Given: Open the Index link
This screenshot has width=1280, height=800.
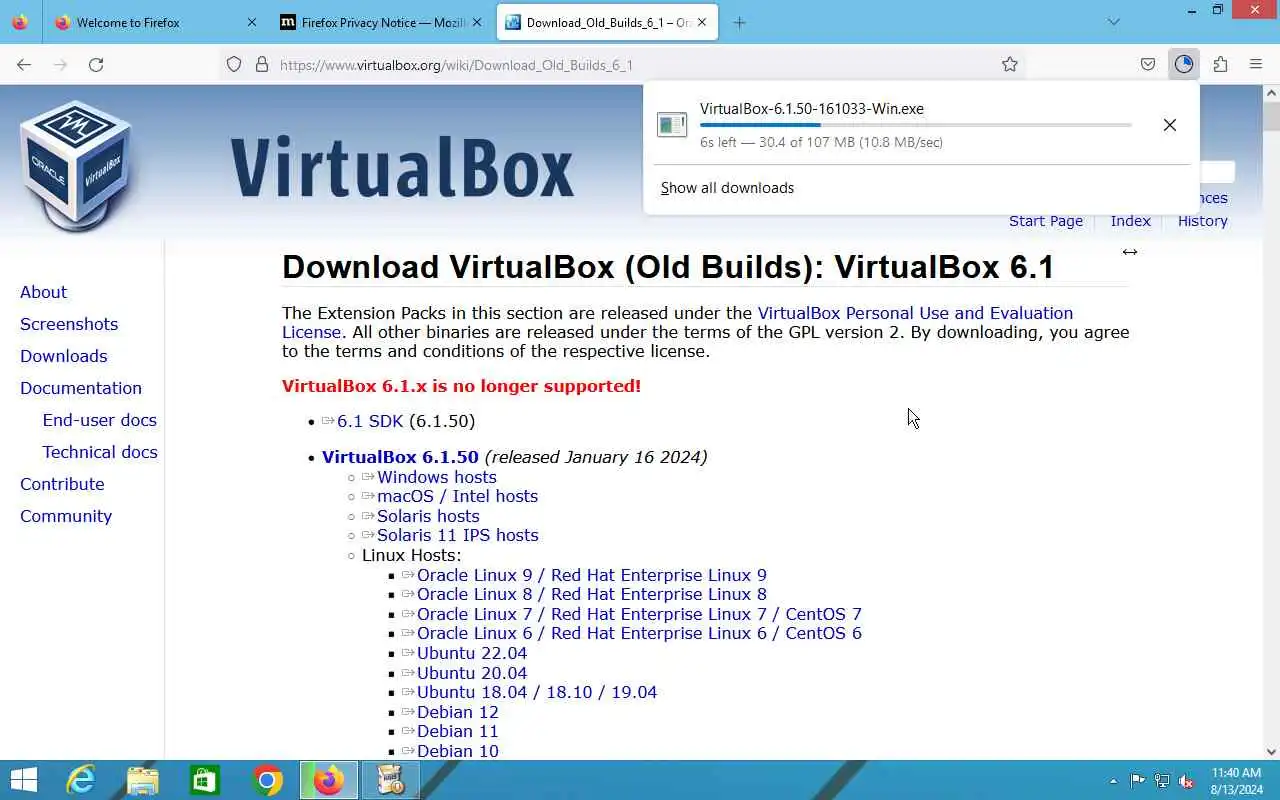Looking at the screenshot, I should [x=1130, y=221].
